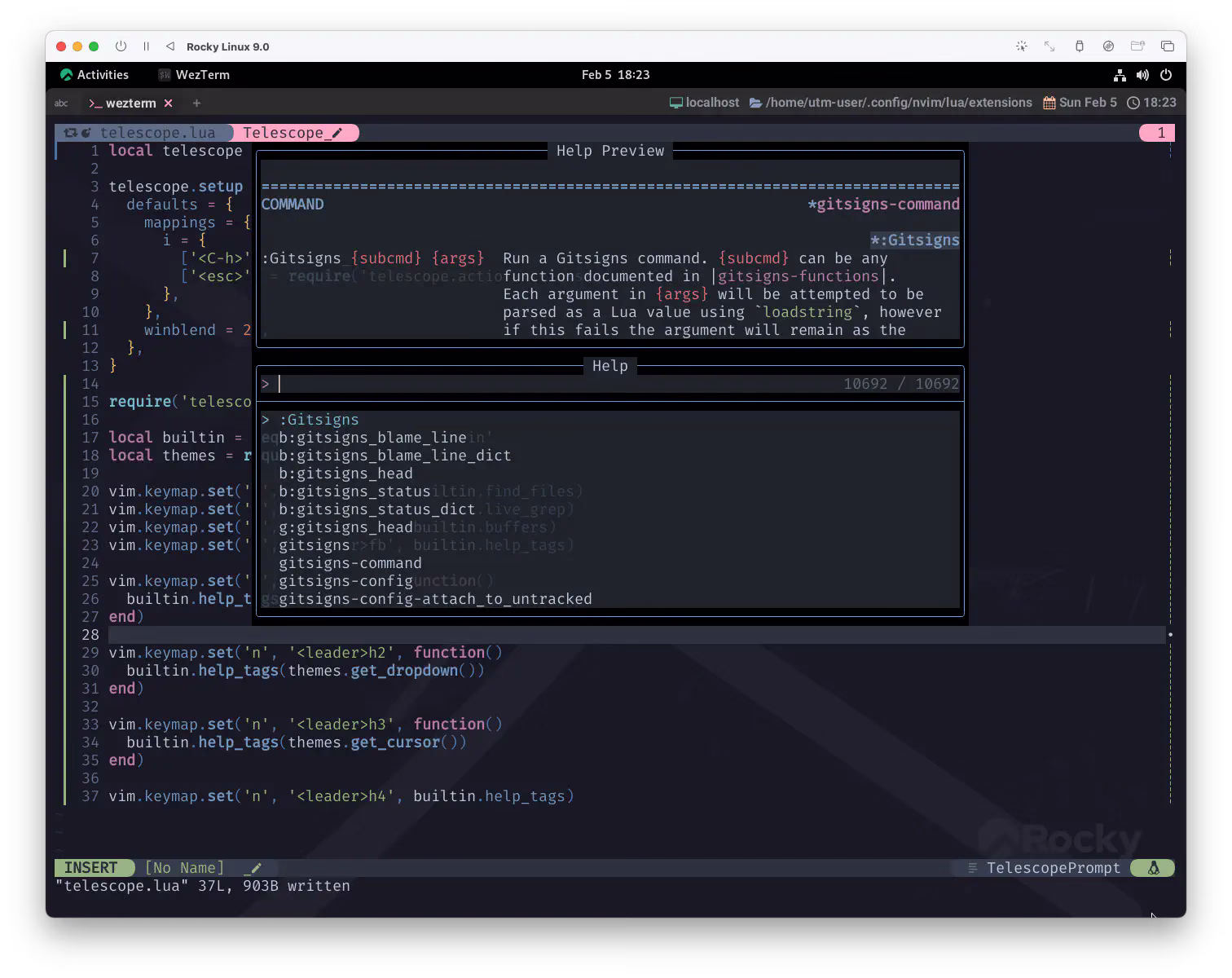1232x978 pixels.
Task: Click the *:Gitsigns tag in Help Preview
Action: tap(914, 240)
